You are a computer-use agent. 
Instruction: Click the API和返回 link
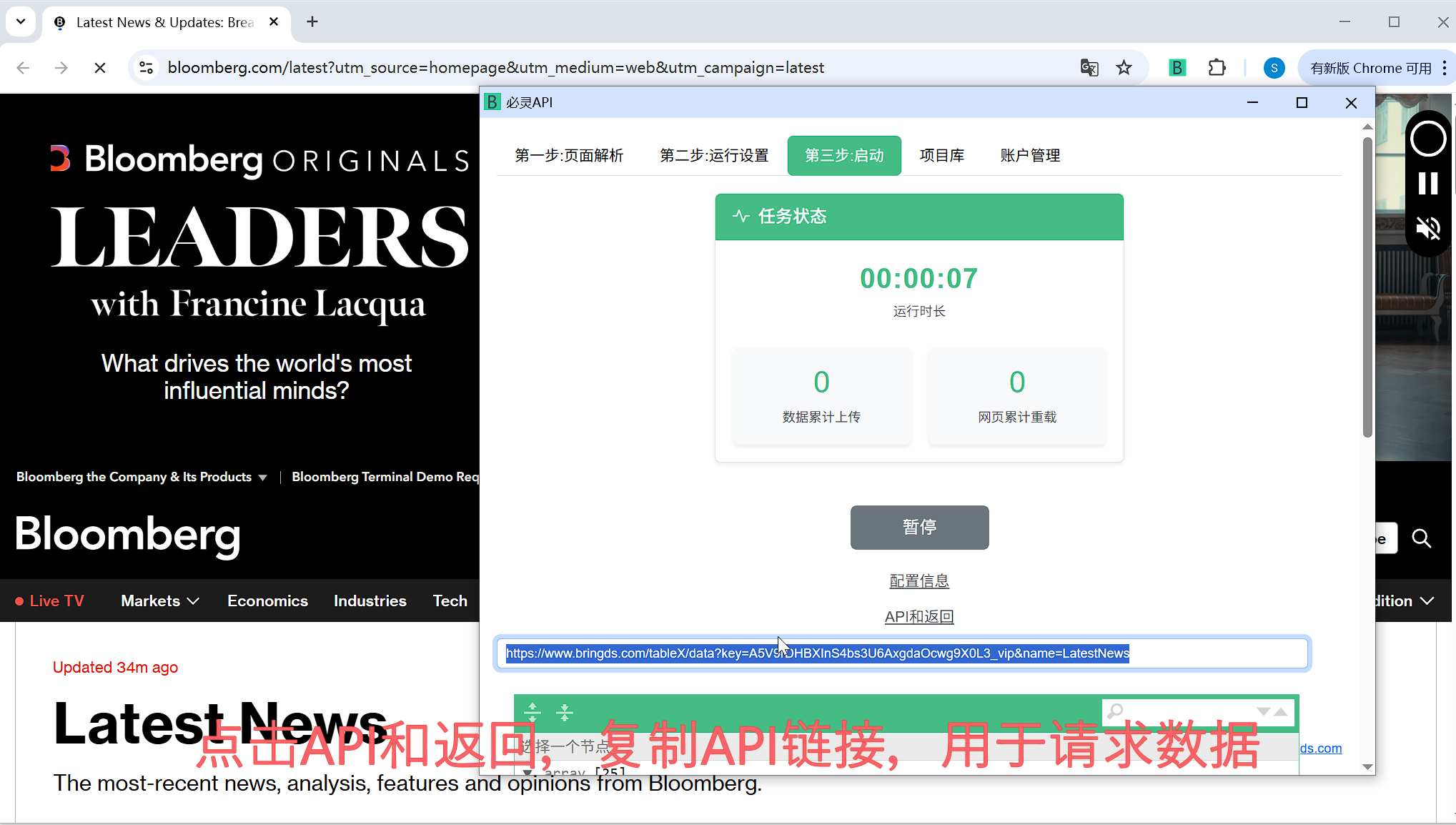pos(919,616)
